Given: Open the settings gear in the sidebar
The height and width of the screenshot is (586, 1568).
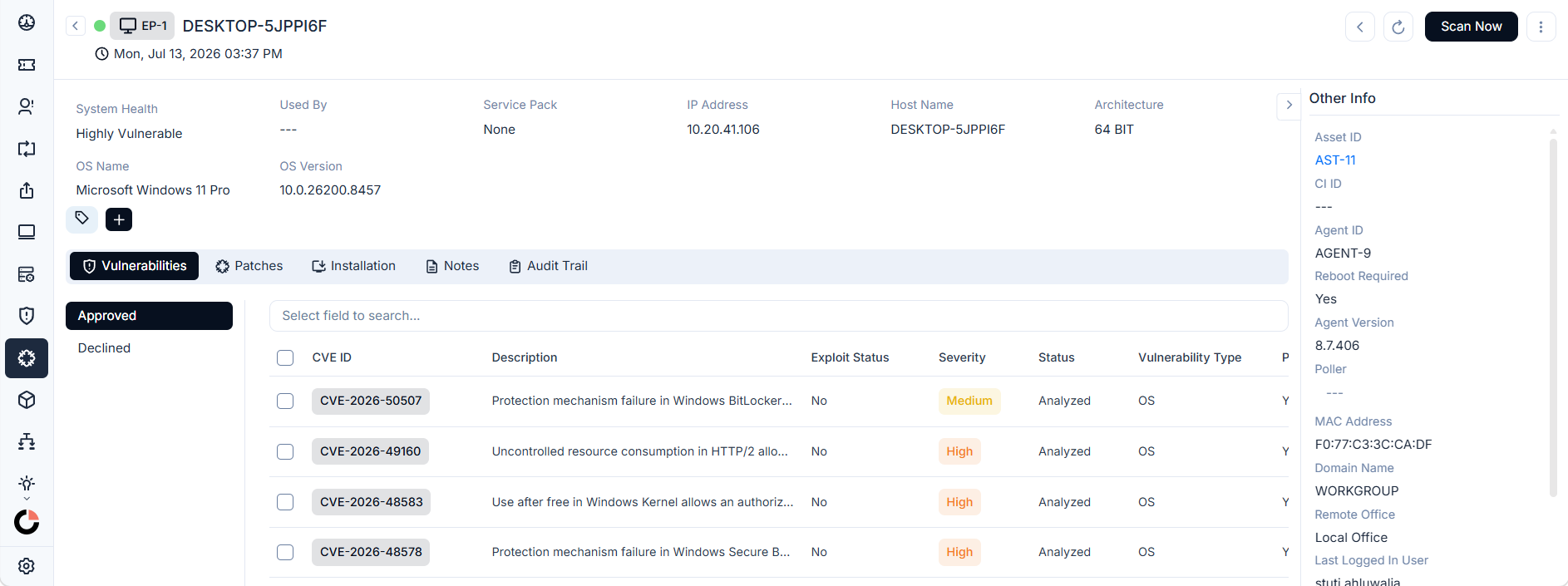Looking at the screenshot, I should click(27, 566).
